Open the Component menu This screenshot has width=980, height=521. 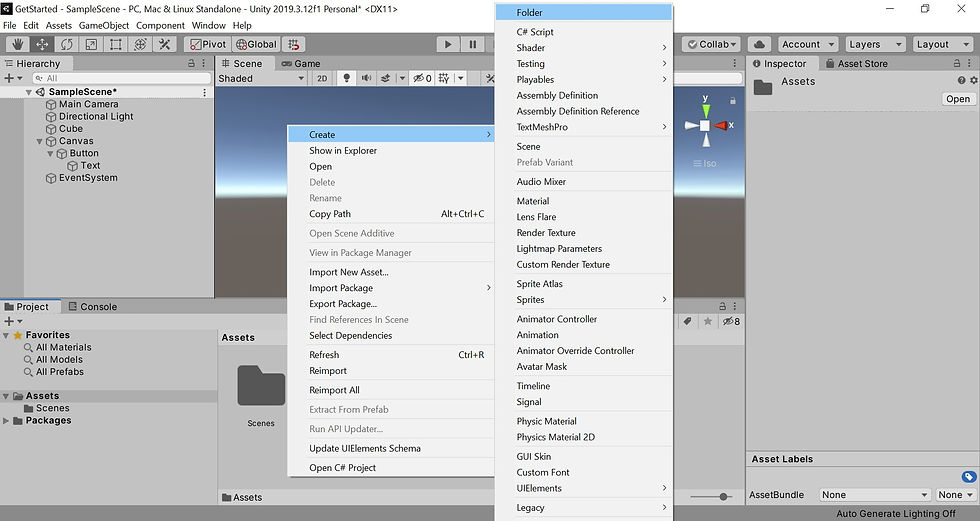[x=160, y=26]
